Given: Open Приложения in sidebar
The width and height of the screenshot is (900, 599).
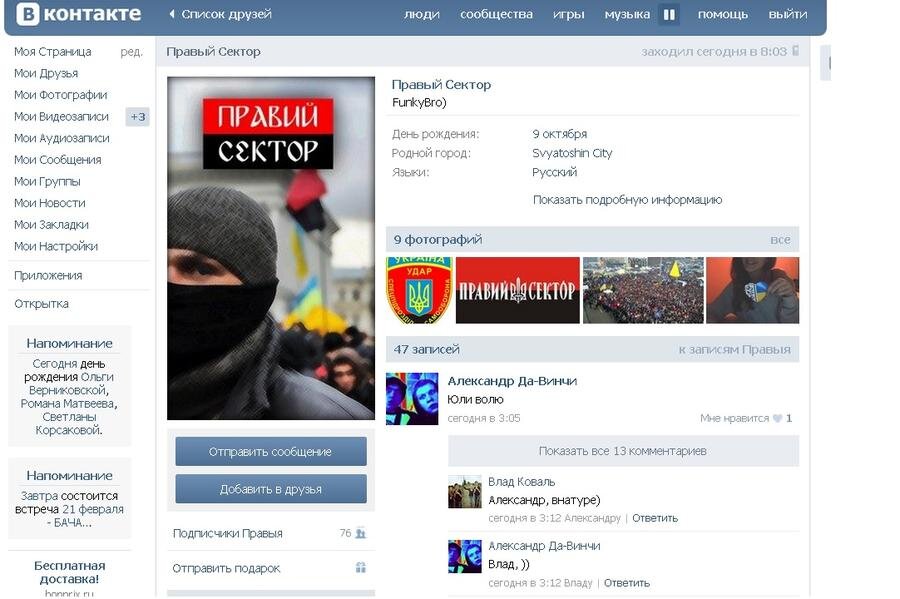Looking at the screenshot, I should (x=48, y=275).
